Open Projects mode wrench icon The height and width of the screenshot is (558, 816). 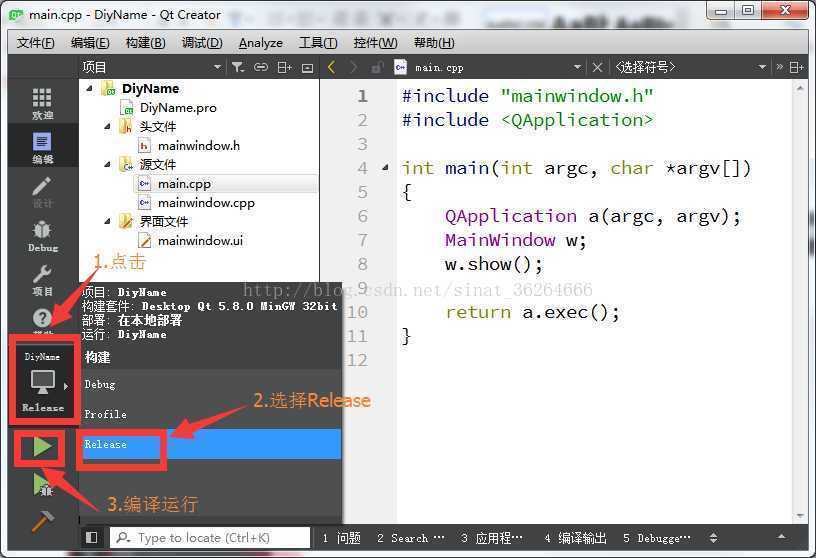pos(42,280)
